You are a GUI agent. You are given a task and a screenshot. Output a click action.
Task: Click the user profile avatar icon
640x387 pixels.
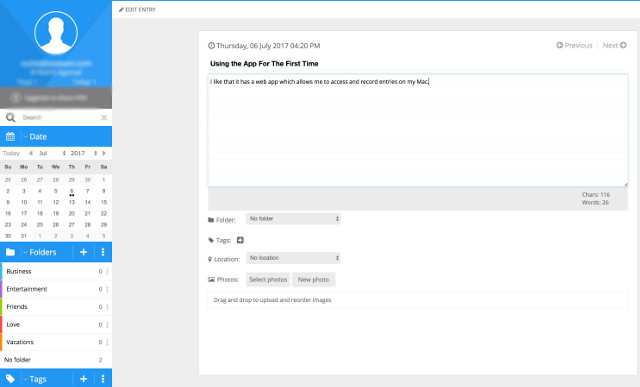click(x=56, y=33)
